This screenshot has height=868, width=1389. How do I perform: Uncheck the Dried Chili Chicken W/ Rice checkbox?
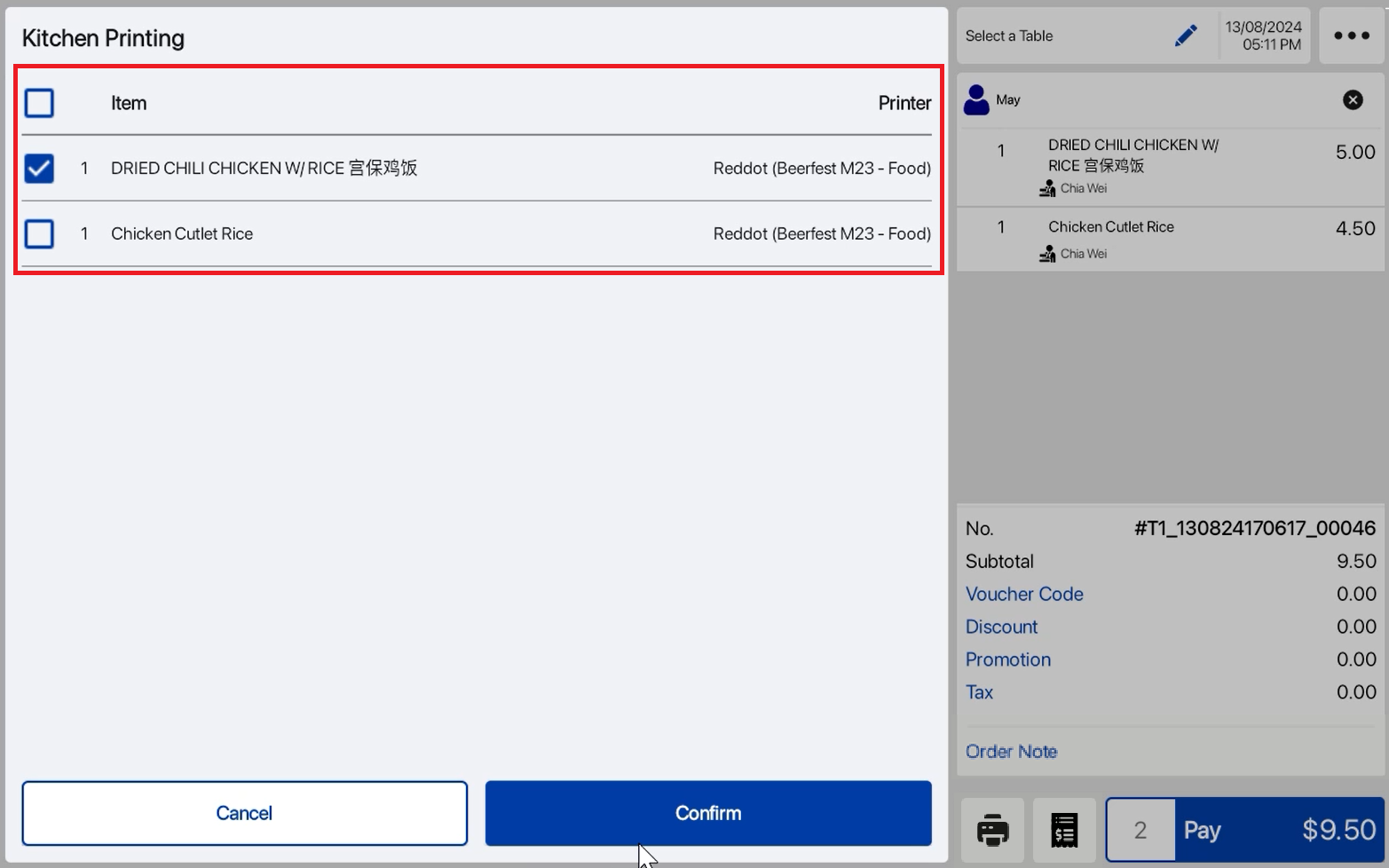click(39, 168)
